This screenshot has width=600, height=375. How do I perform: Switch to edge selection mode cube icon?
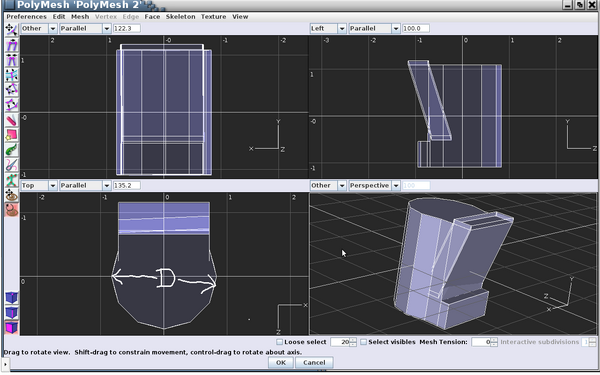coord(11,313)
